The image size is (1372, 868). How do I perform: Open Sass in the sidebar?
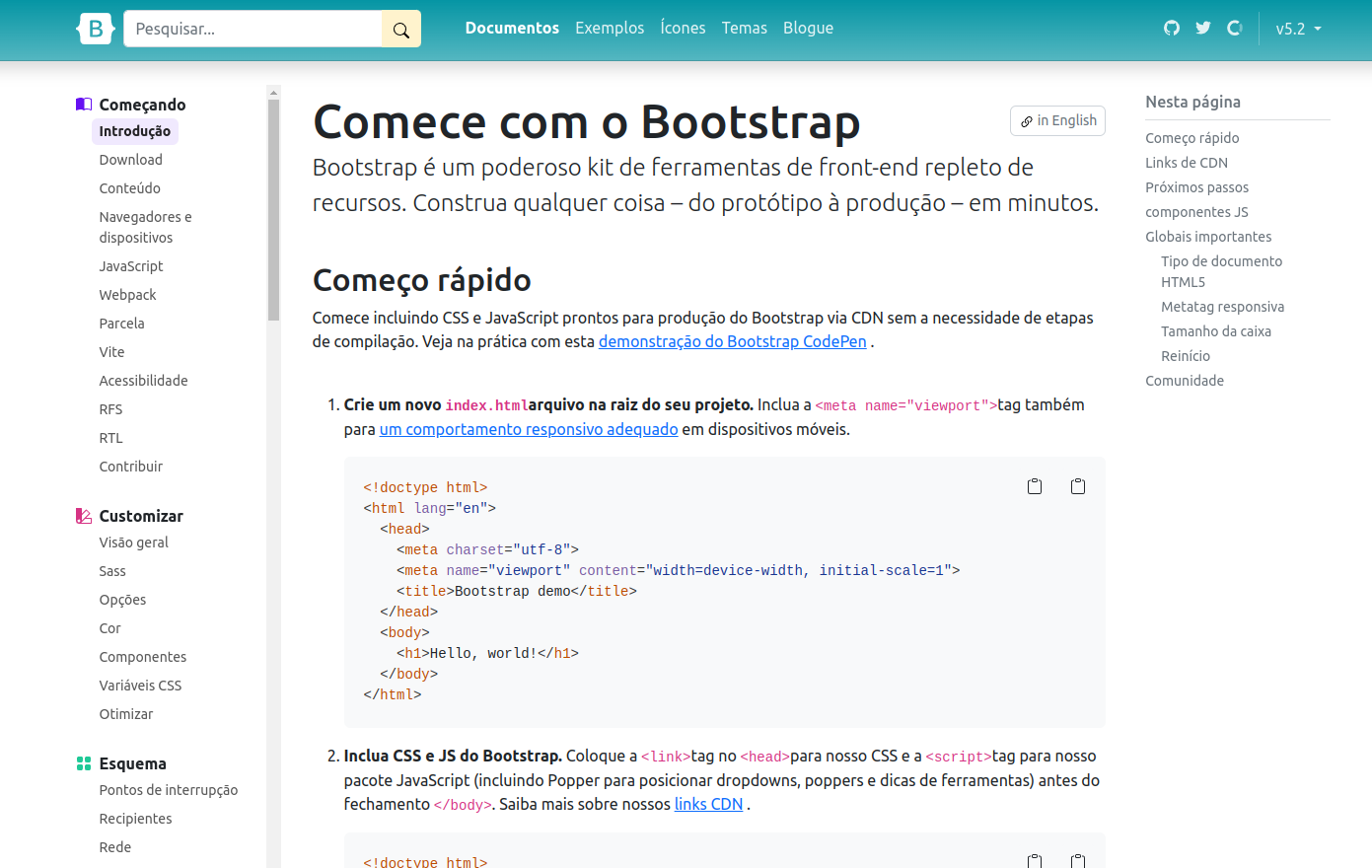(112, 571)
